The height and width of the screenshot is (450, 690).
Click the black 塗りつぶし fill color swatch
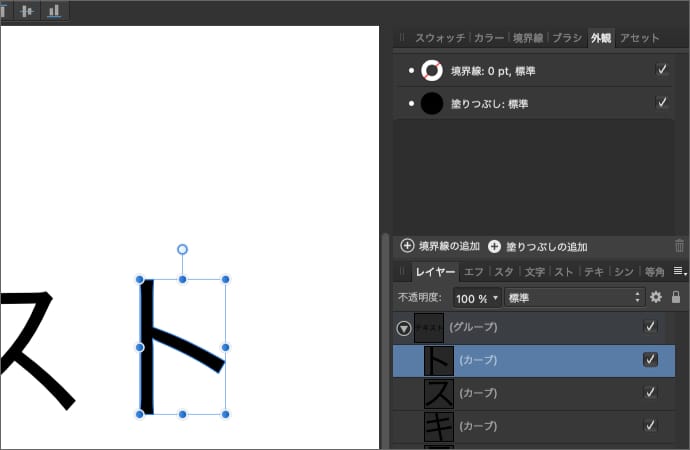(432, 103)
